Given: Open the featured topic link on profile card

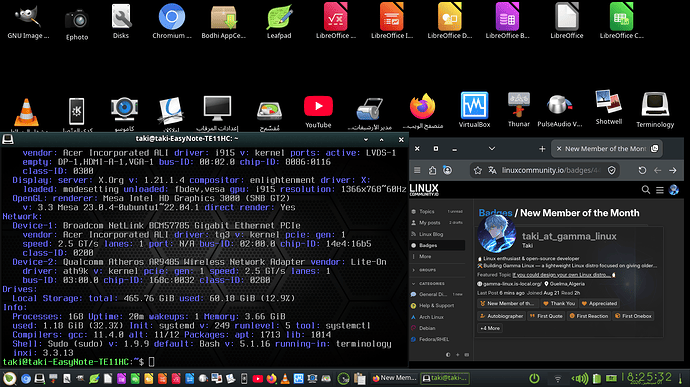Looking at the screenshot, I should 562,275.
